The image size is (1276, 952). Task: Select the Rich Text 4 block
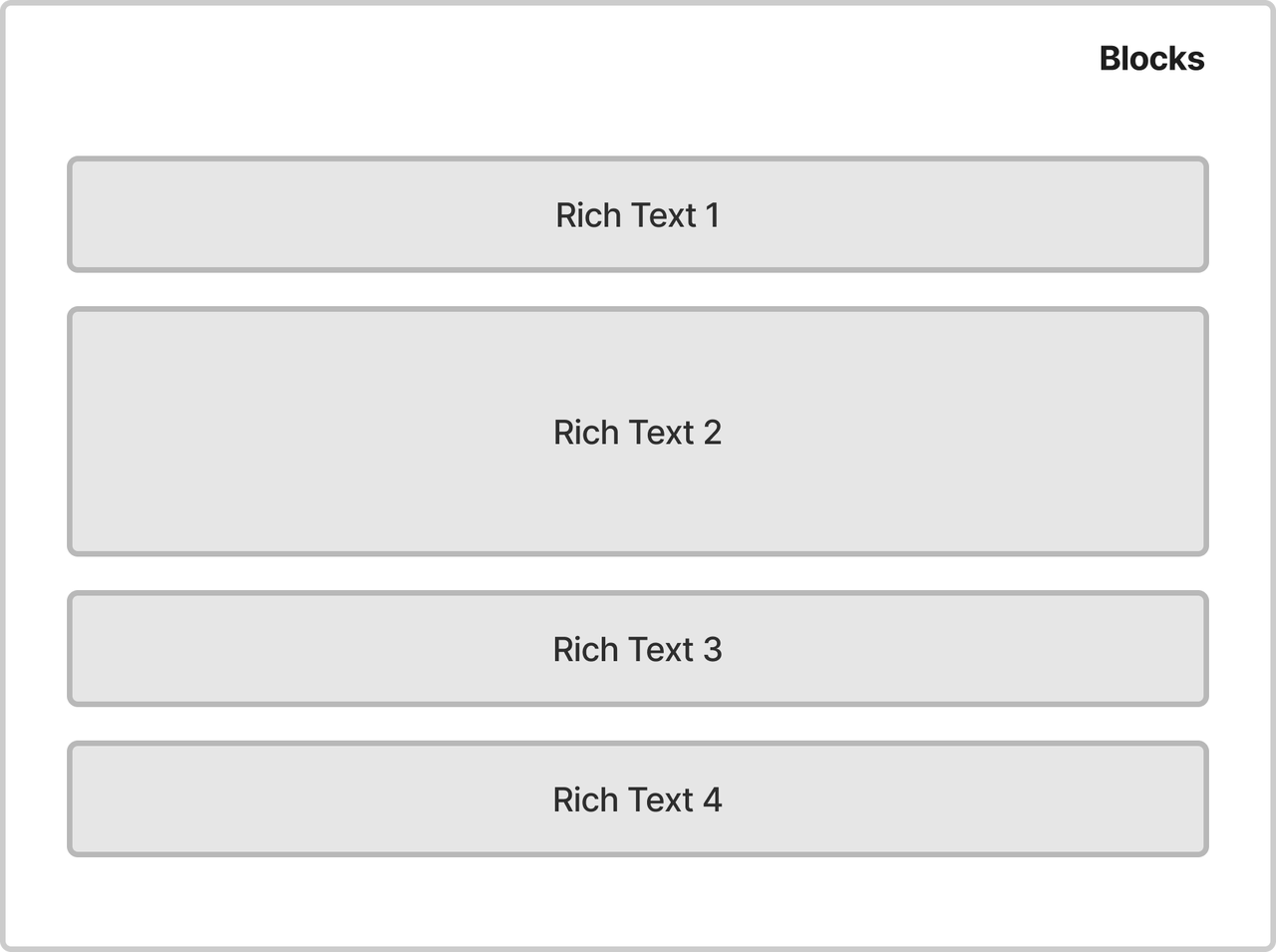[x=638, y=798]
